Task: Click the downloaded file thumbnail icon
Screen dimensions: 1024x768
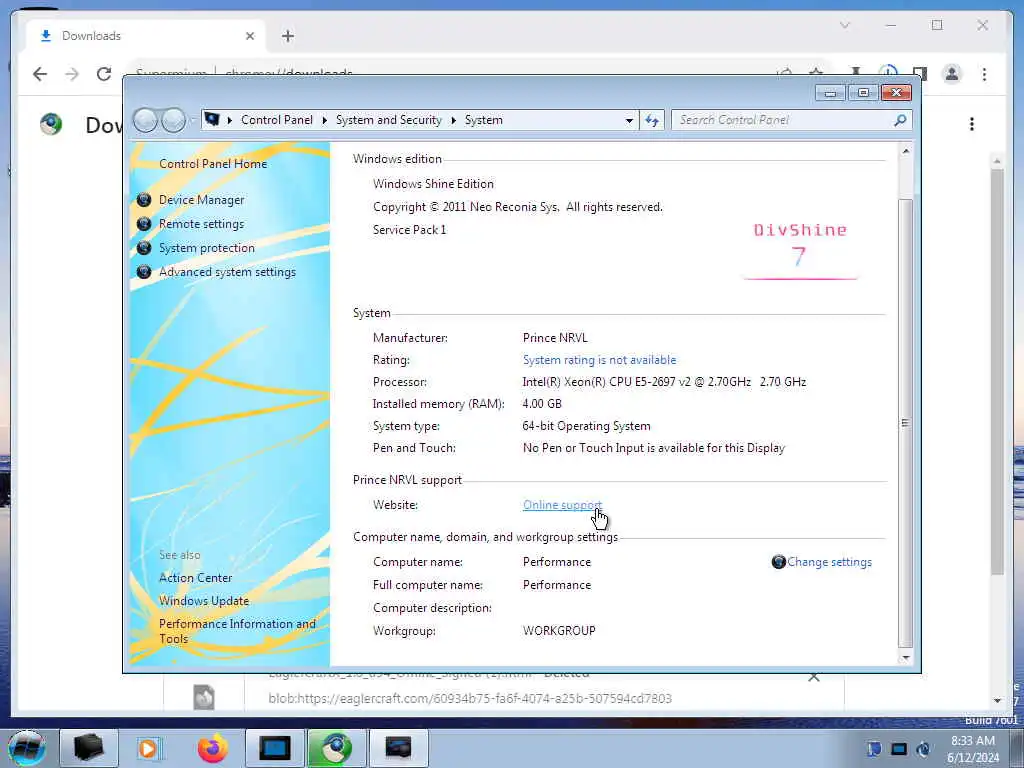Action: [x=204, y=697]
